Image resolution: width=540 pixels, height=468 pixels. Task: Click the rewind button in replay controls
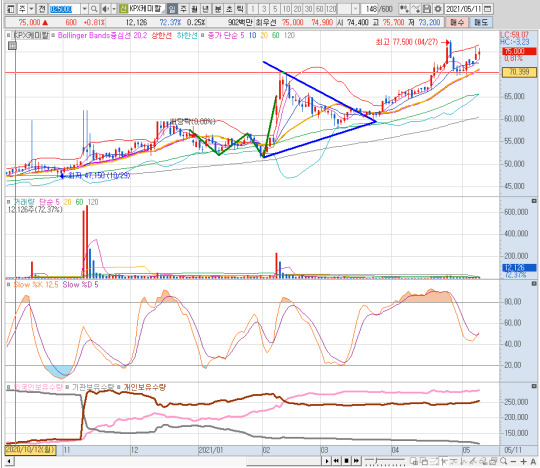(336, 461)
